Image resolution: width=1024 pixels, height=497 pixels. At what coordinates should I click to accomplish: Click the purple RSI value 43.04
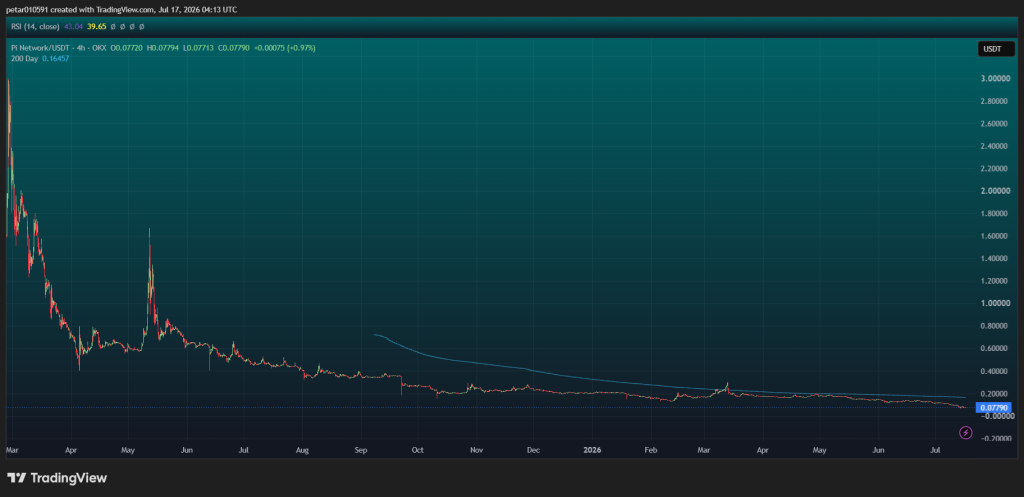pyautogui.click(x=71, y=27)
